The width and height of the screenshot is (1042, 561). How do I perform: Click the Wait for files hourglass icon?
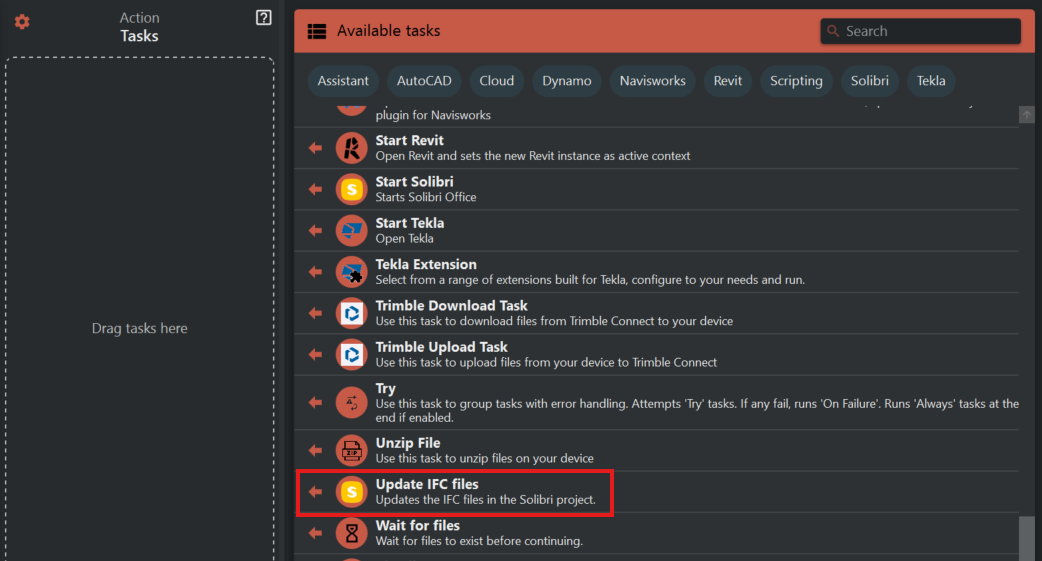(x=351, y=533)
